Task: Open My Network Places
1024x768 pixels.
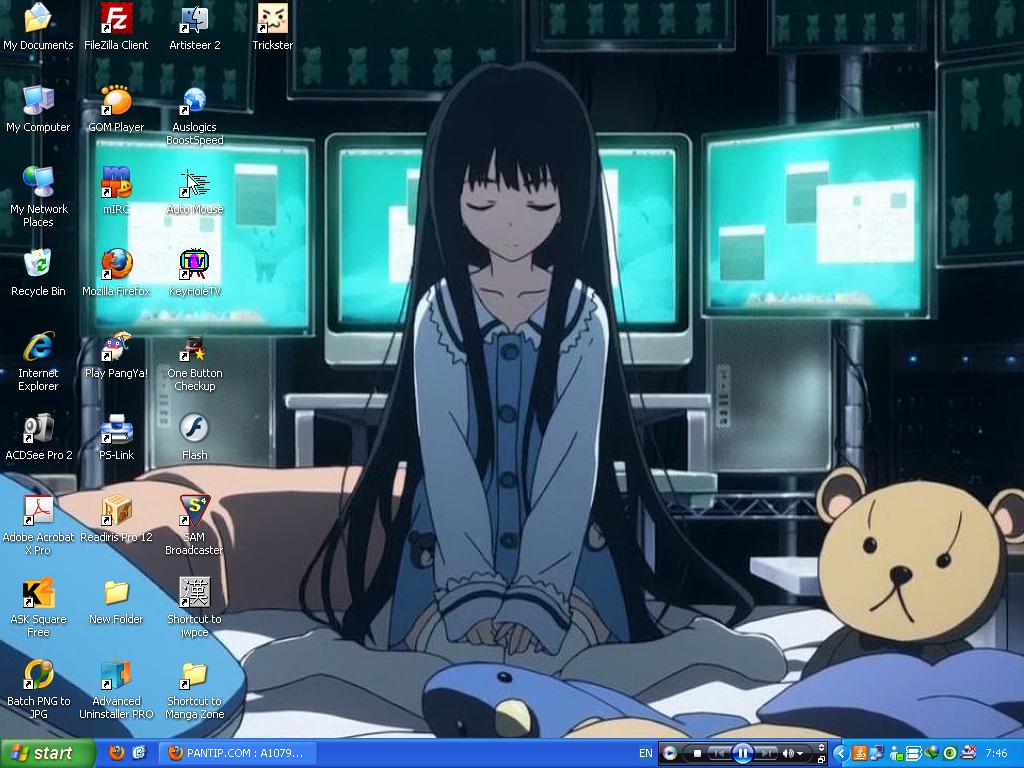Action: pos(38,198)
